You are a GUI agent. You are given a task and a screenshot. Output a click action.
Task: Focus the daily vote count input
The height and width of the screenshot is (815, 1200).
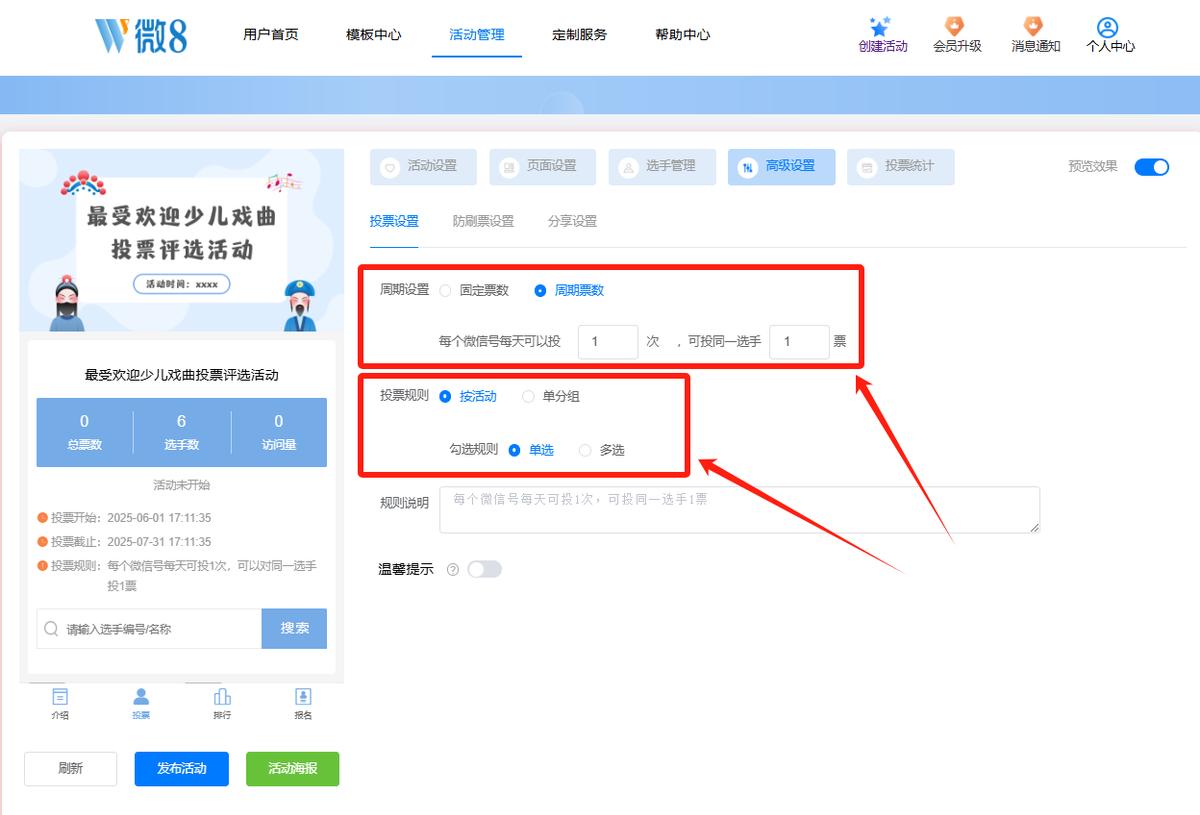[x=608, y=342]
